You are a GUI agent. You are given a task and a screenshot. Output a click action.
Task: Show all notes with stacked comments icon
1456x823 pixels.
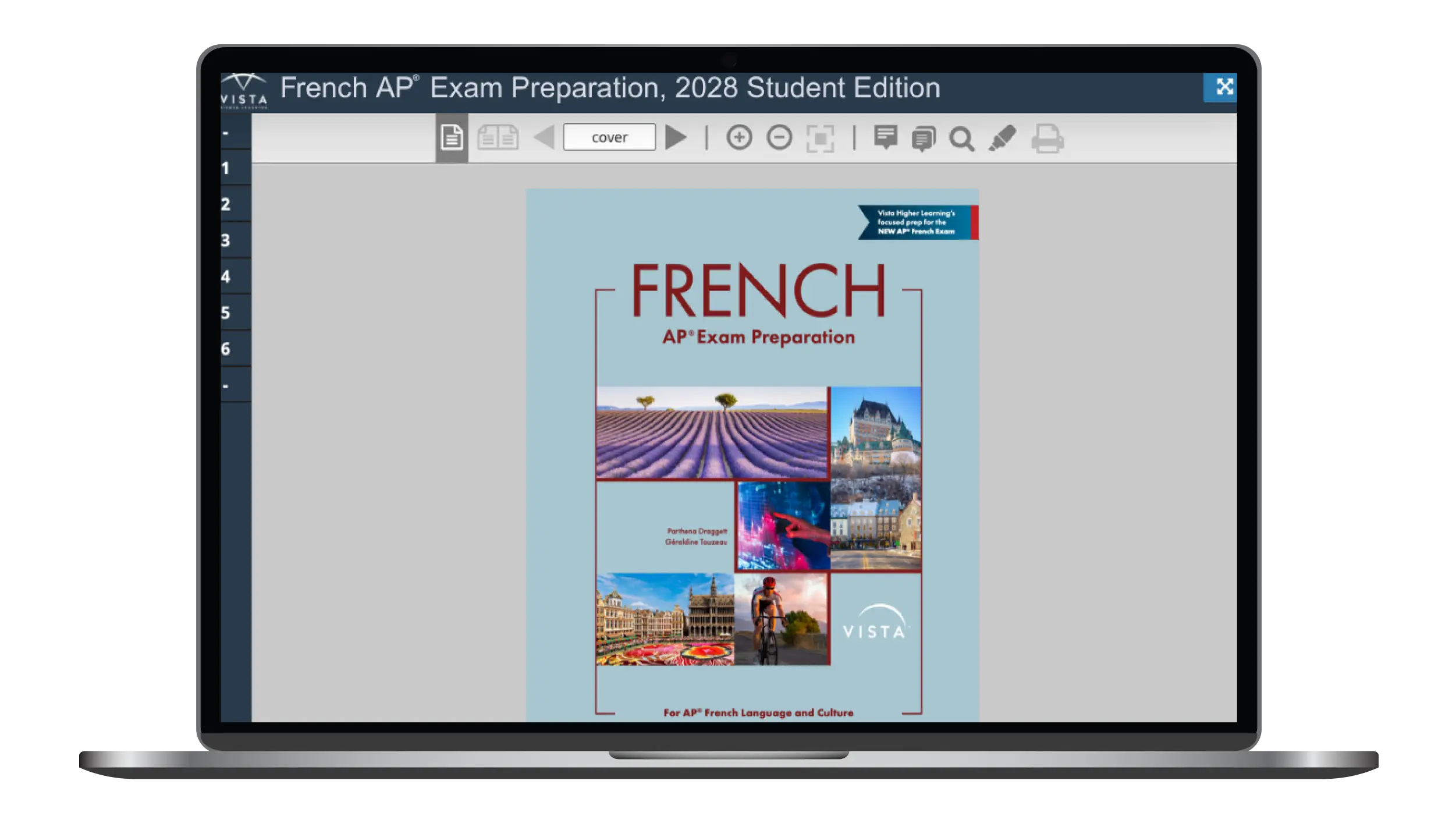click(x=924, y=139)
